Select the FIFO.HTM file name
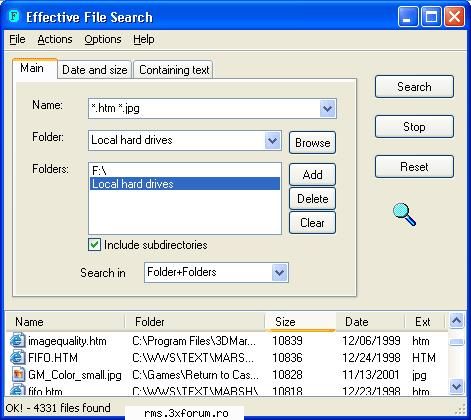The height and width of the screenshot is (420, 471). click(x=53, y=358)
